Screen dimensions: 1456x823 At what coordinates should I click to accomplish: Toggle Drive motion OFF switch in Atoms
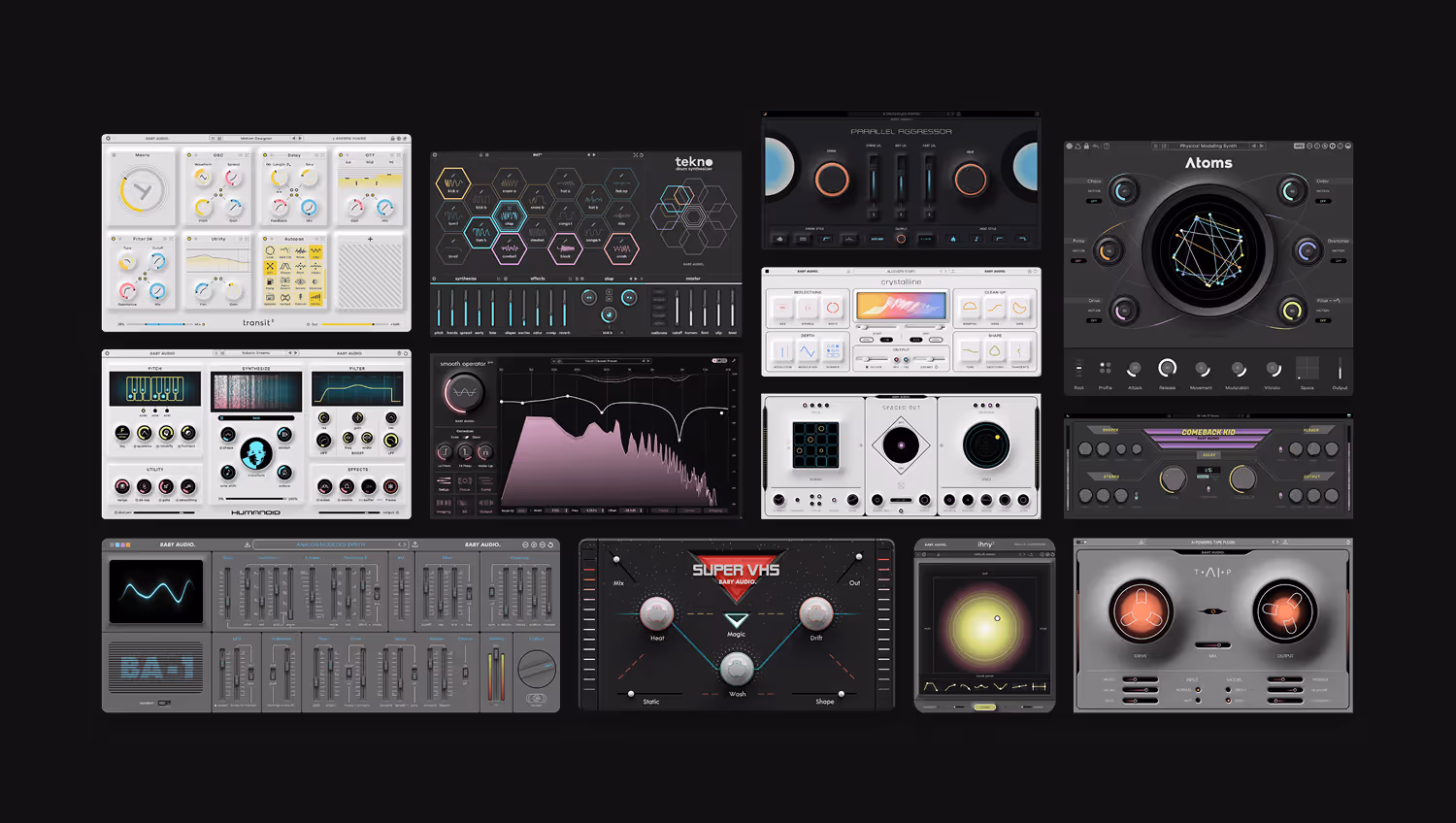[x=1094, y=320]
